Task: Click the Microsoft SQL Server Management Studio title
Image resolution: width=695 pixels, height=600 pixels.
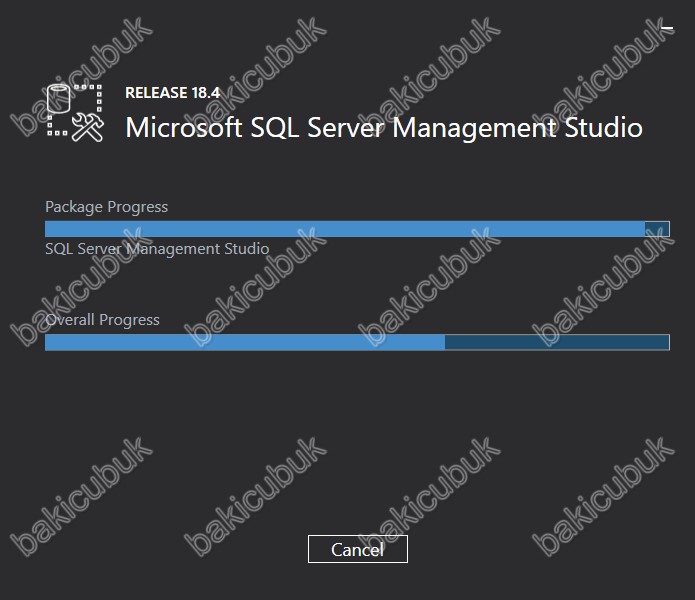Action: click(384, 128)
